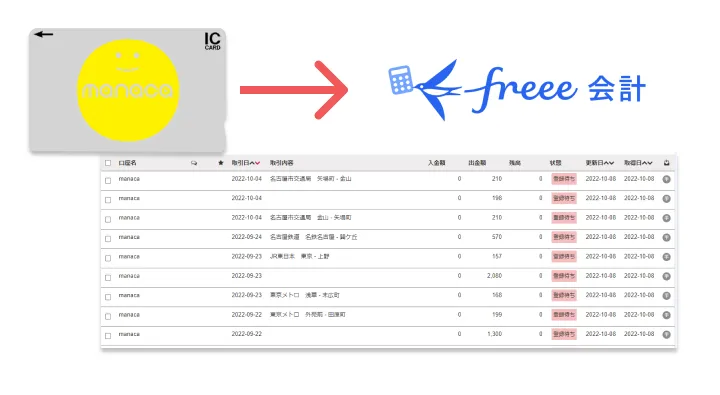Click the comment bubble icon in table header
The width and height of the screenshot is (720, 395).
coord(194,163)
